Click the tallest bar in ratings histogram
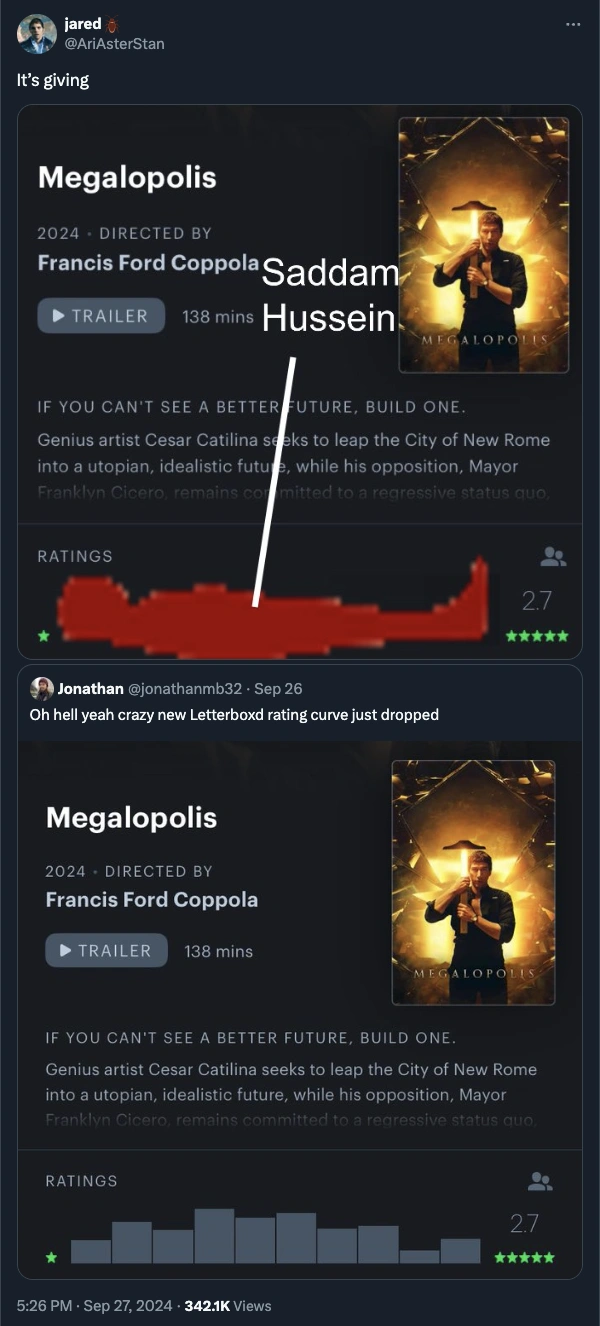Image resolution: width=600 pixels, height=1326 pixels. point(214,1236)
